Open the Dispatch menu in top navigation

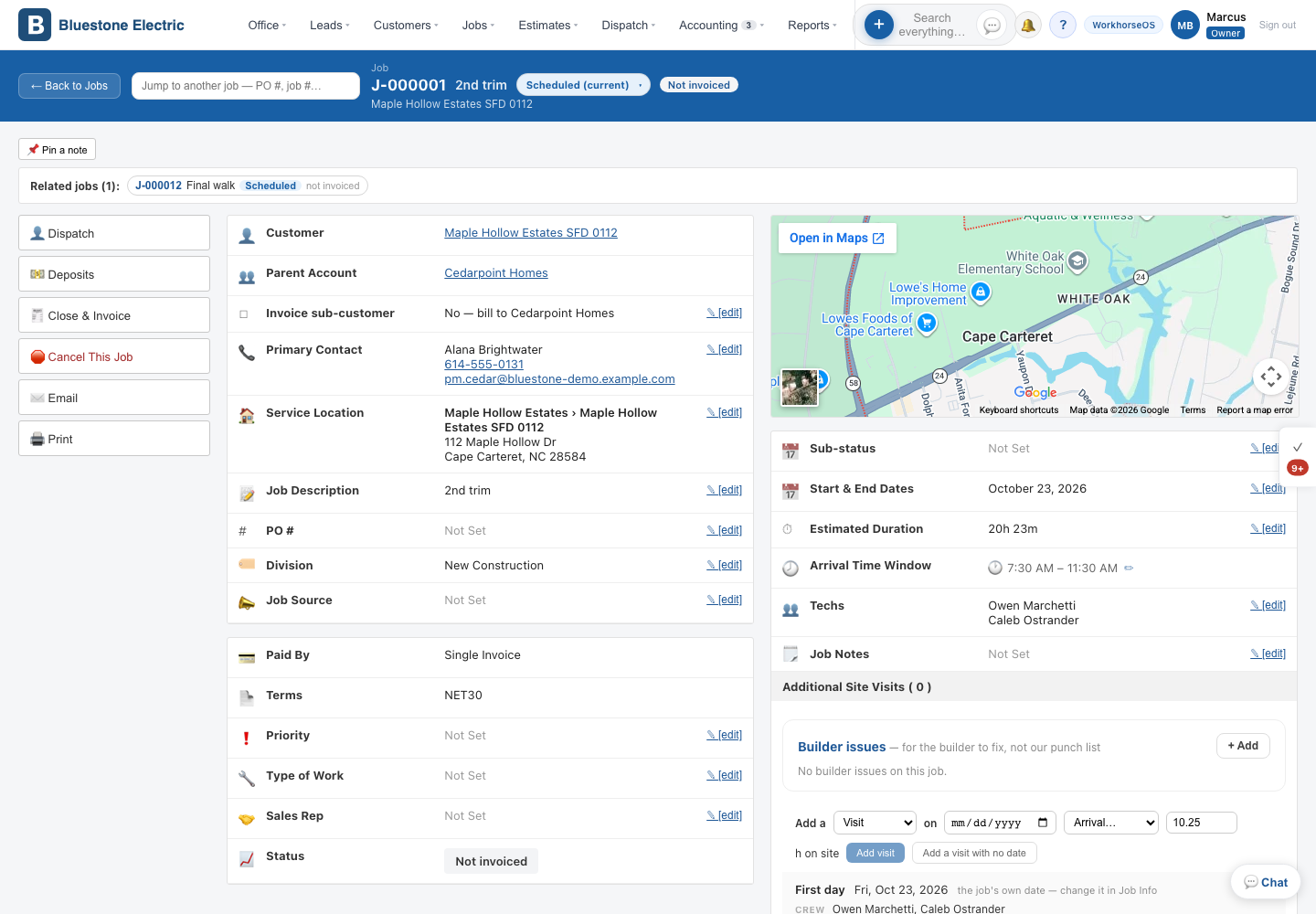click(629, 26)
